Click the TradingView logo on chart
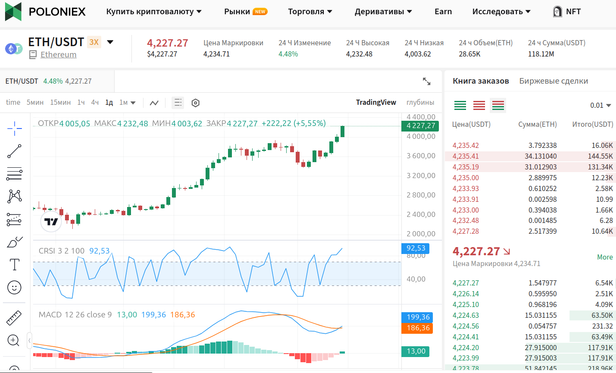 pos(51,222)
